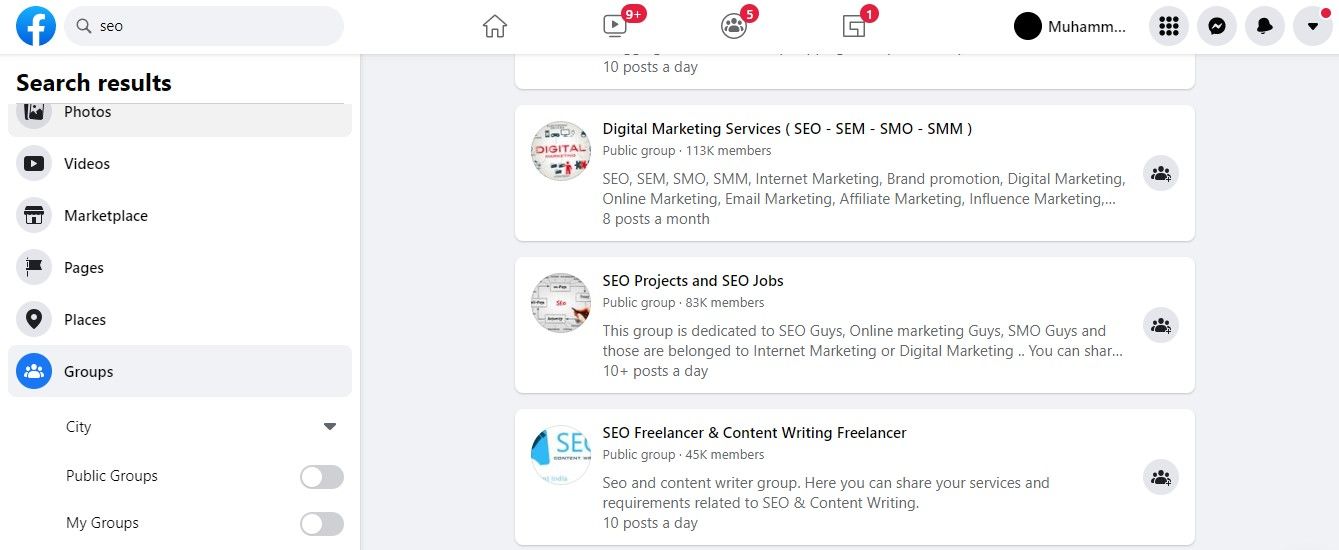The height and width of the screenshot is (550, 1339).
Task: Open SEO Freelancer group thumbnail
Action: point(561,455)
